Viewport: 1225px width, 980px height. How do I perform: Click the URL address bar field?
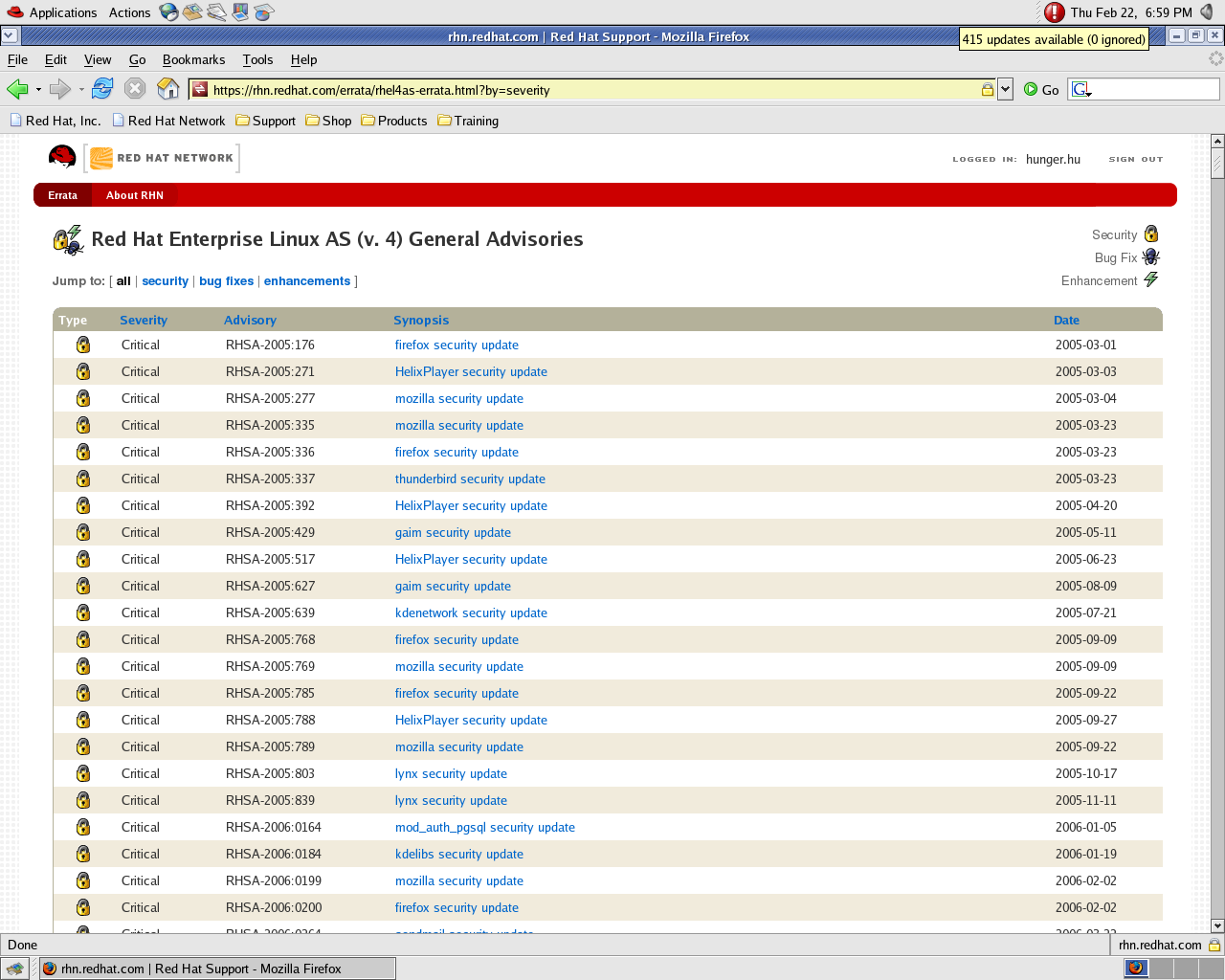pos(593,90)
